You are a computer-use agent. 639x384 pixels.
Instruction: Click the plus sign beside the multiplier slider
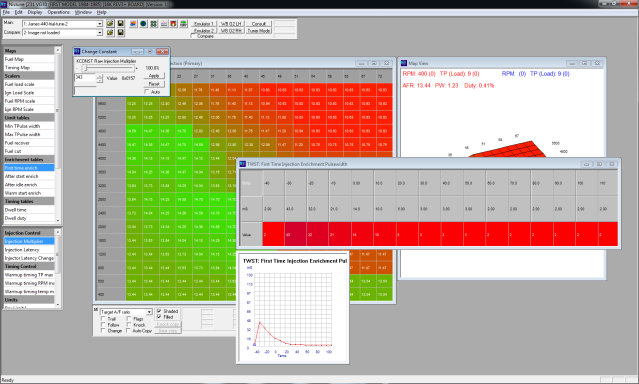click(x=137, y=68)
